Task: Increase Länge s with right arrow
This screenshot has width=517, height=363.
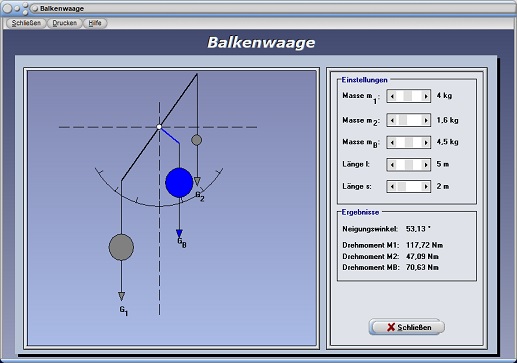Action: click(426, 187)
